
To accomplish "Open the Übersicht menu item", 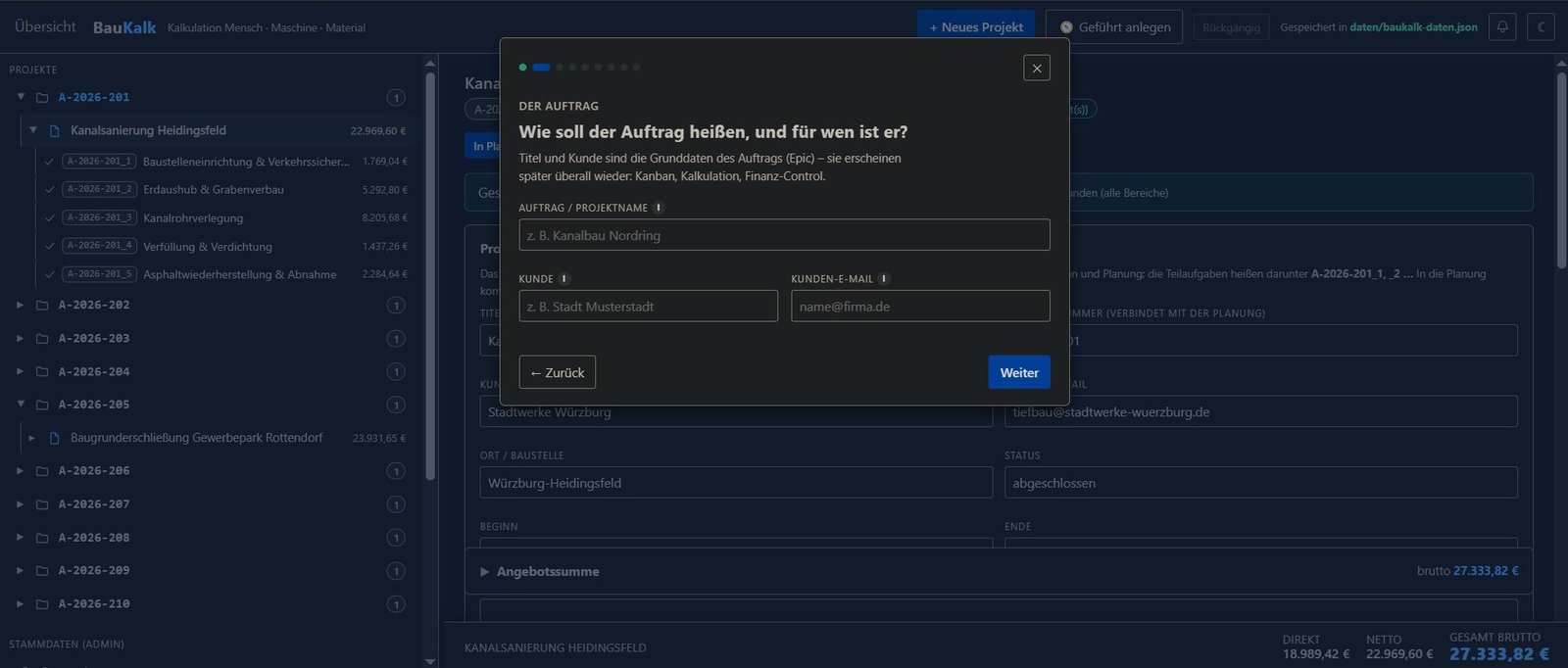I will [x=45, y=26].
